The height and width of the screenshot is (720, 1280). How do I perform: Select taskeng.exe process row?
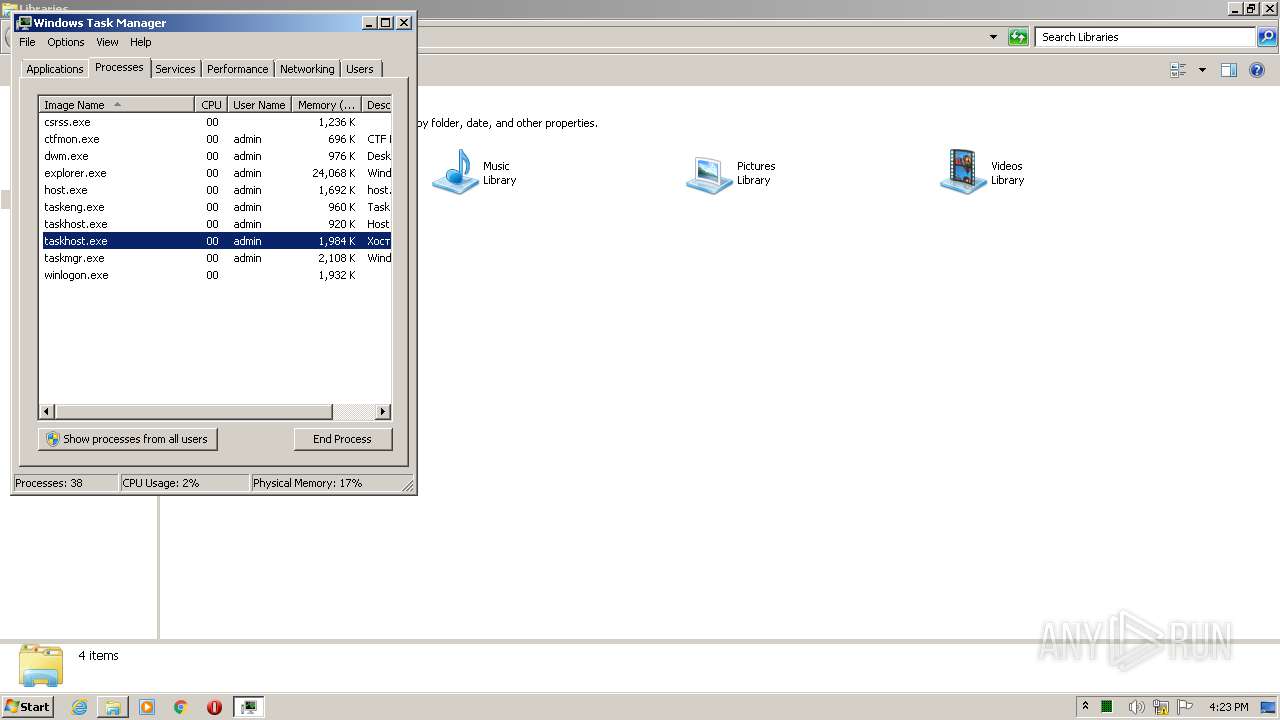(x=215, y=207)
